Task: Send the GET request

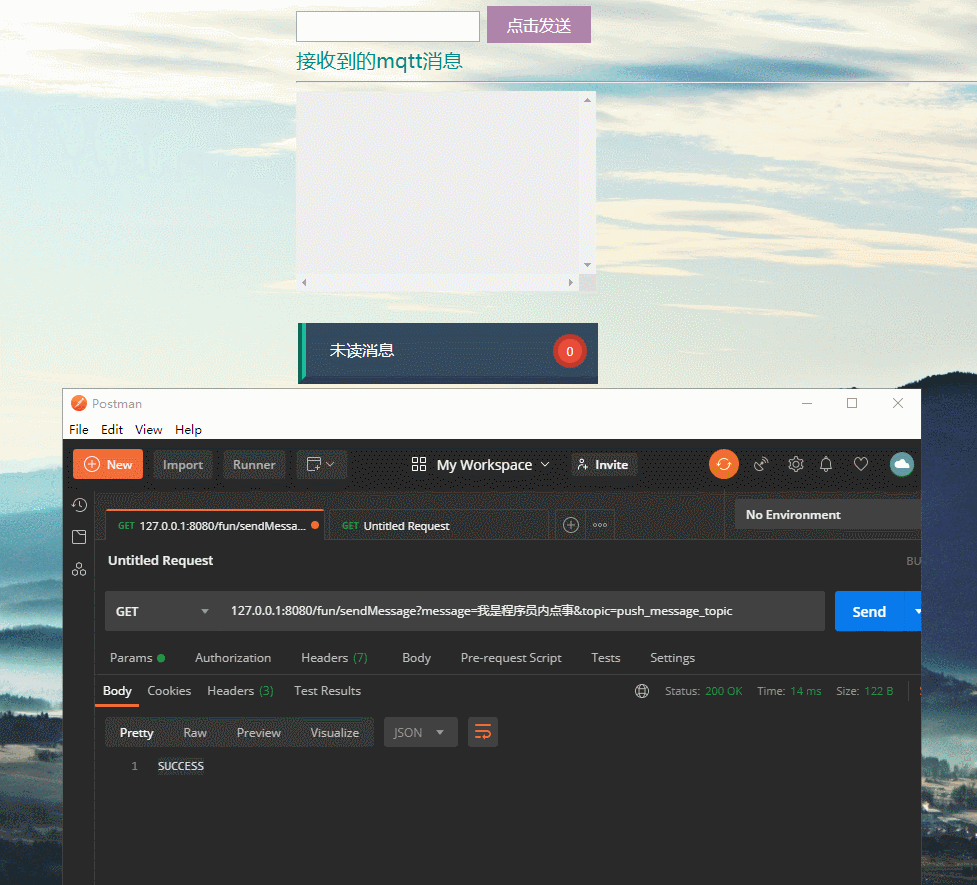Action: point(869,611)
